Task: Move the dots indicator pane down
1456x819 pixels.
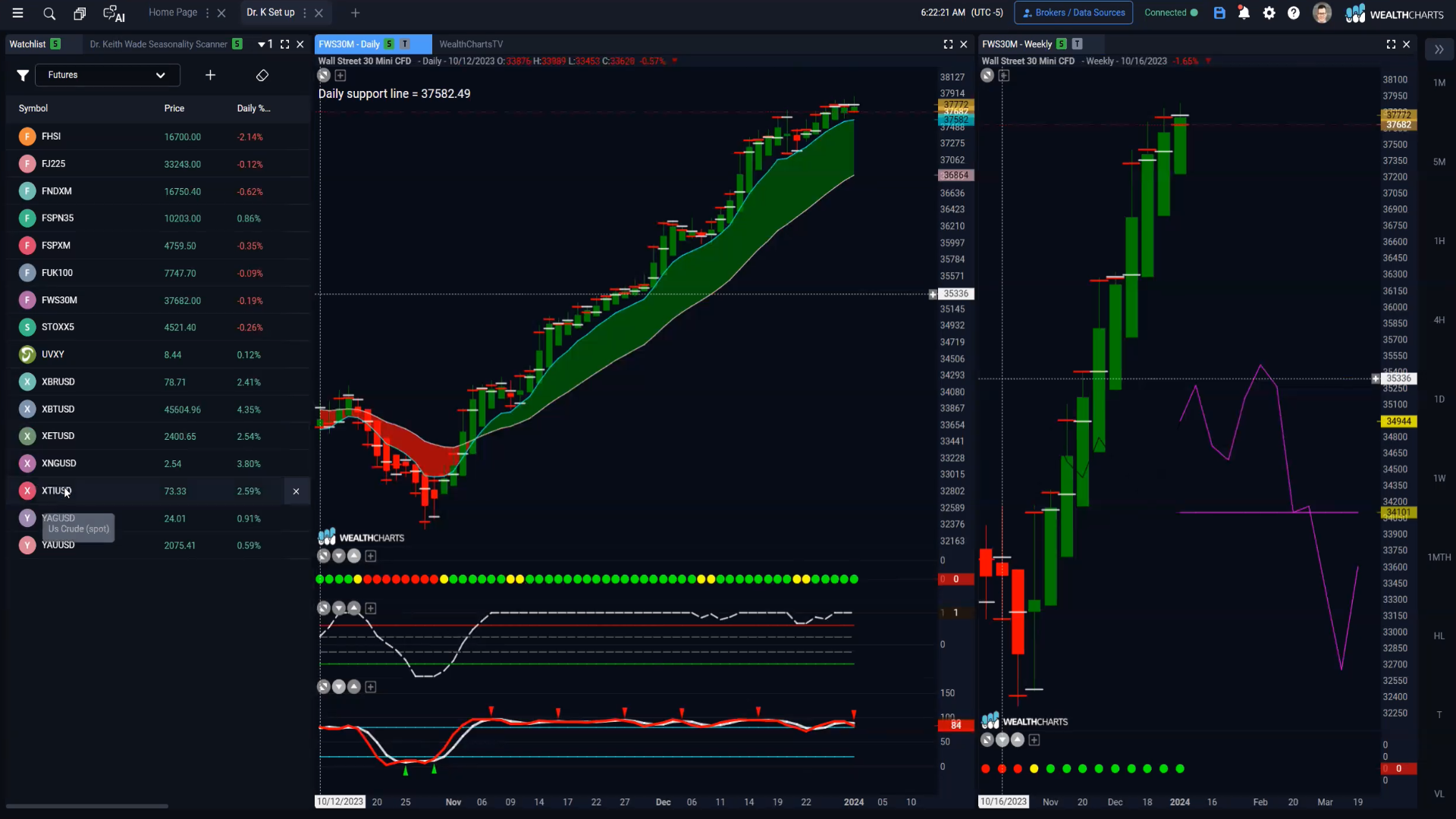Action: coord(339,556)
